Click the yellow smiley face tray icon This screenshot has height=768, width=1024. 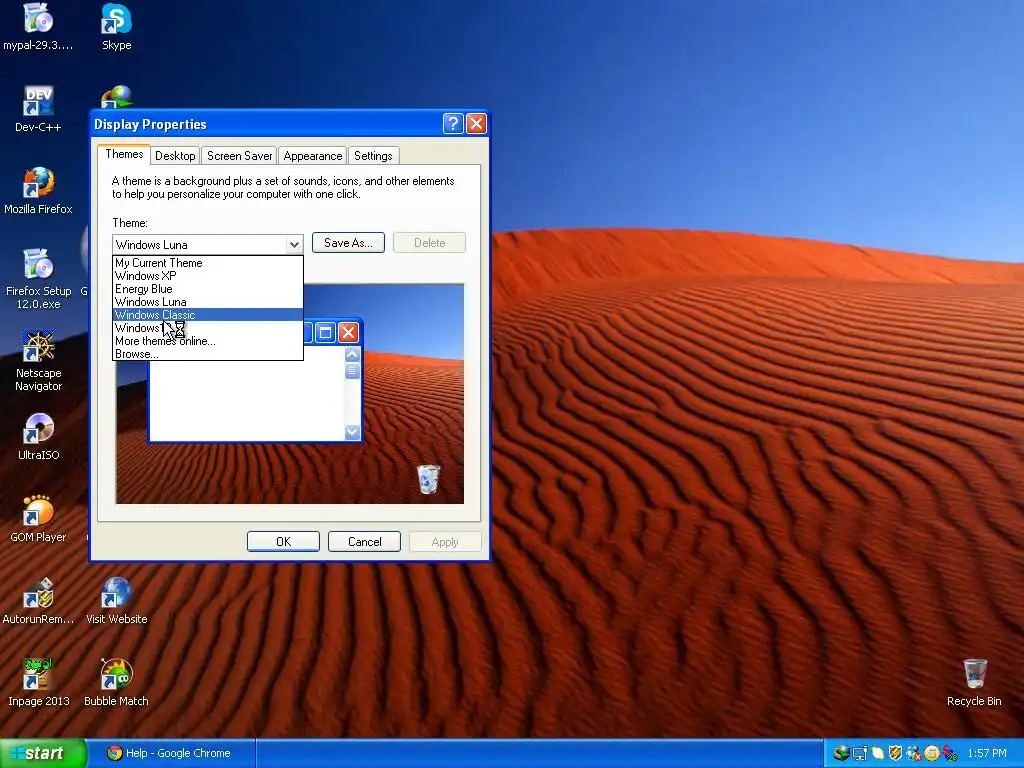pyautogui.click(x=932, y=753)
